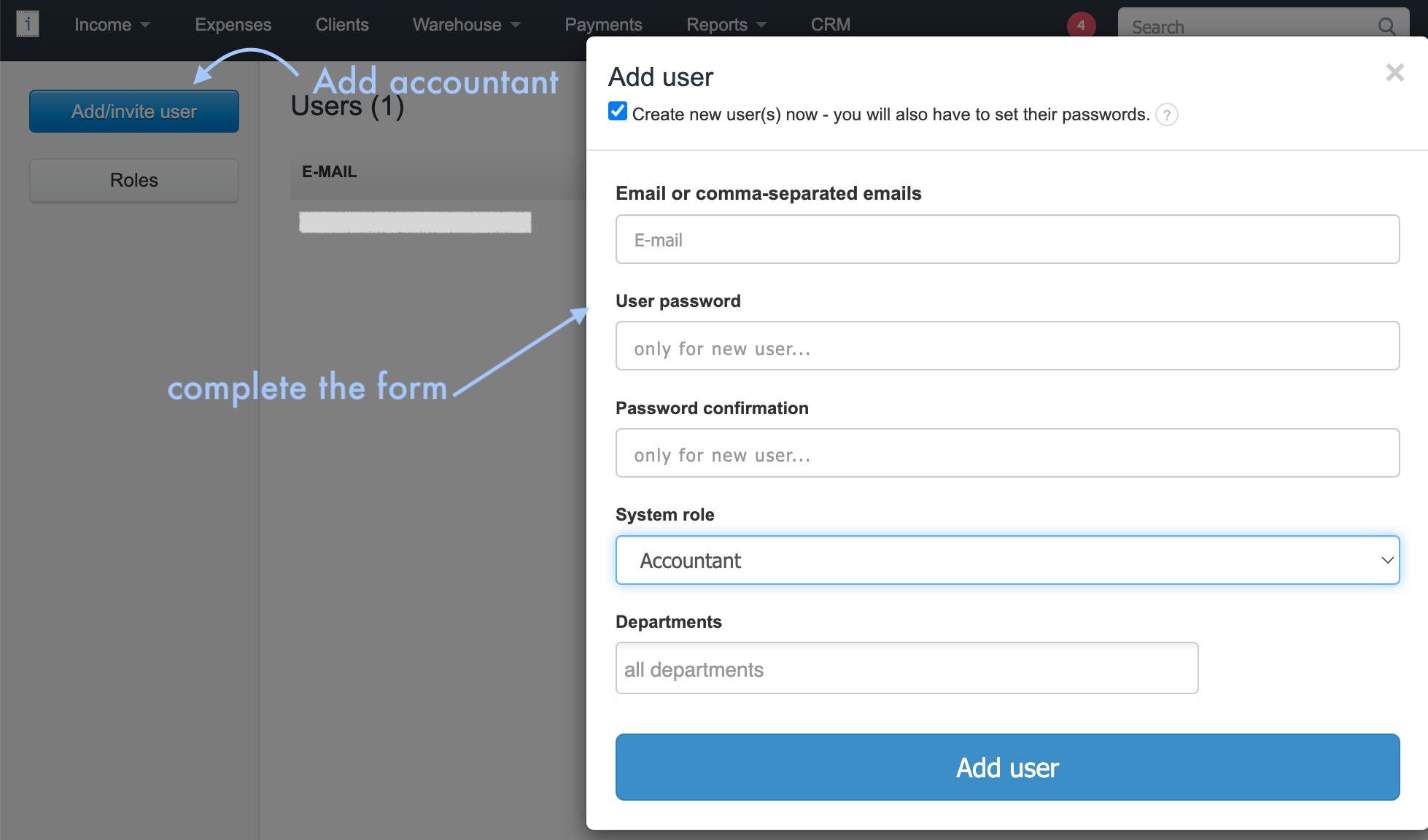Image resolution: width=1428 pixels, height=840 pixels.
Task: Select the Departments field
Action: click(x=907, y=669)
